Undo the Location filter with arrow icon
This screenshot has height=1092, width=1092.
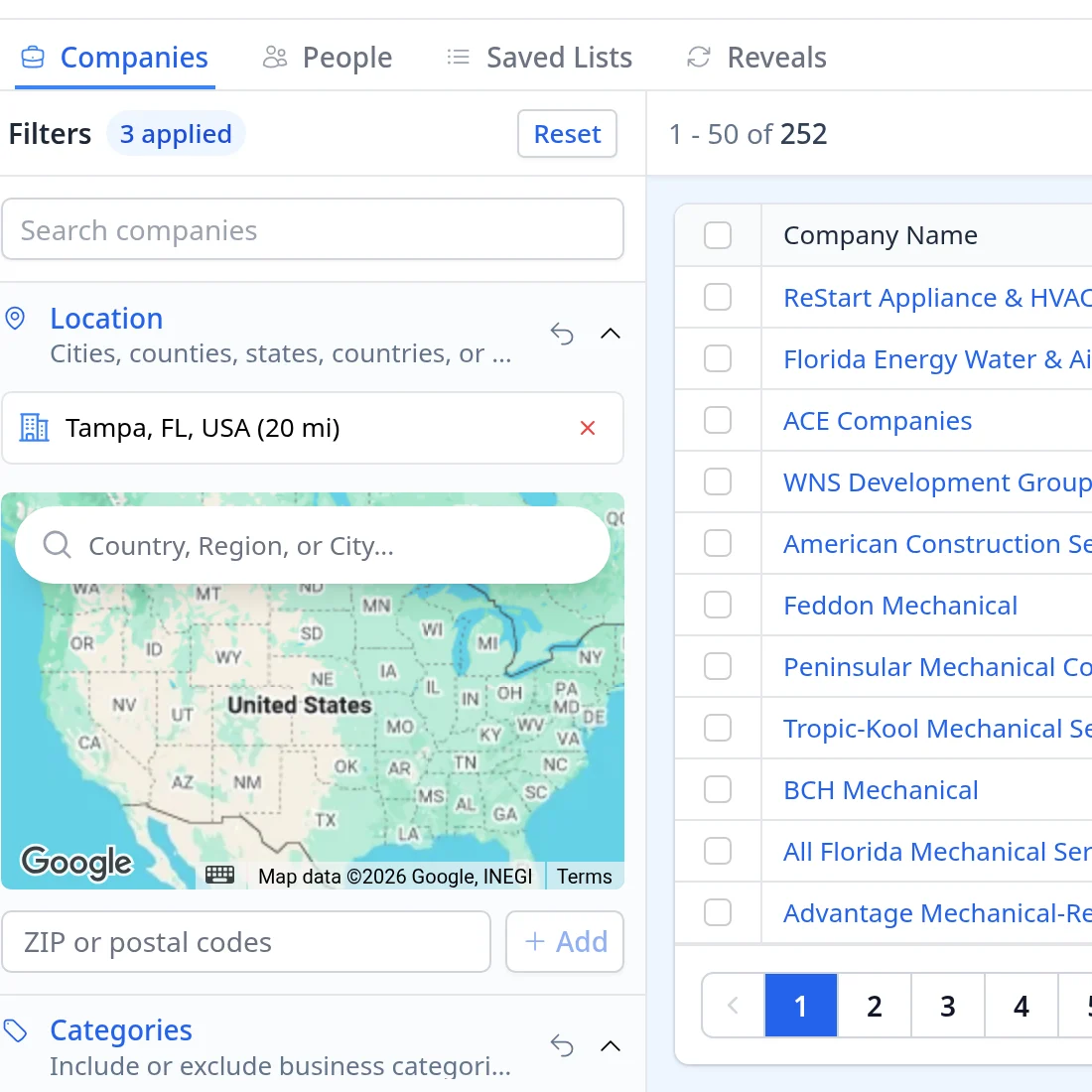[x=562, y=335]
